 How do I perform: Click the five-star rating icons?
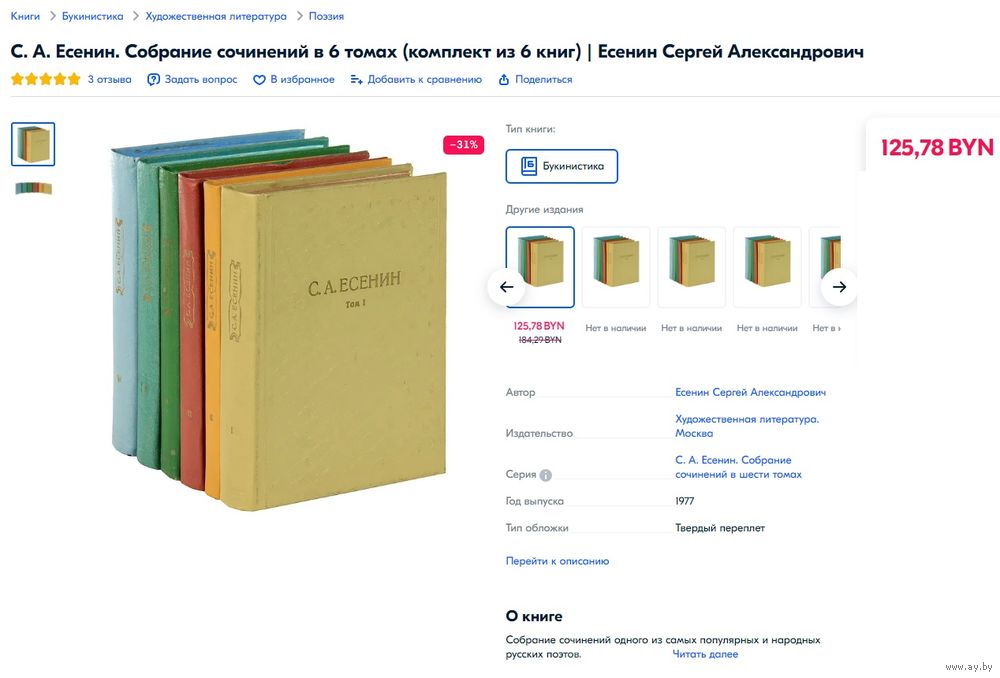[46, 79]
